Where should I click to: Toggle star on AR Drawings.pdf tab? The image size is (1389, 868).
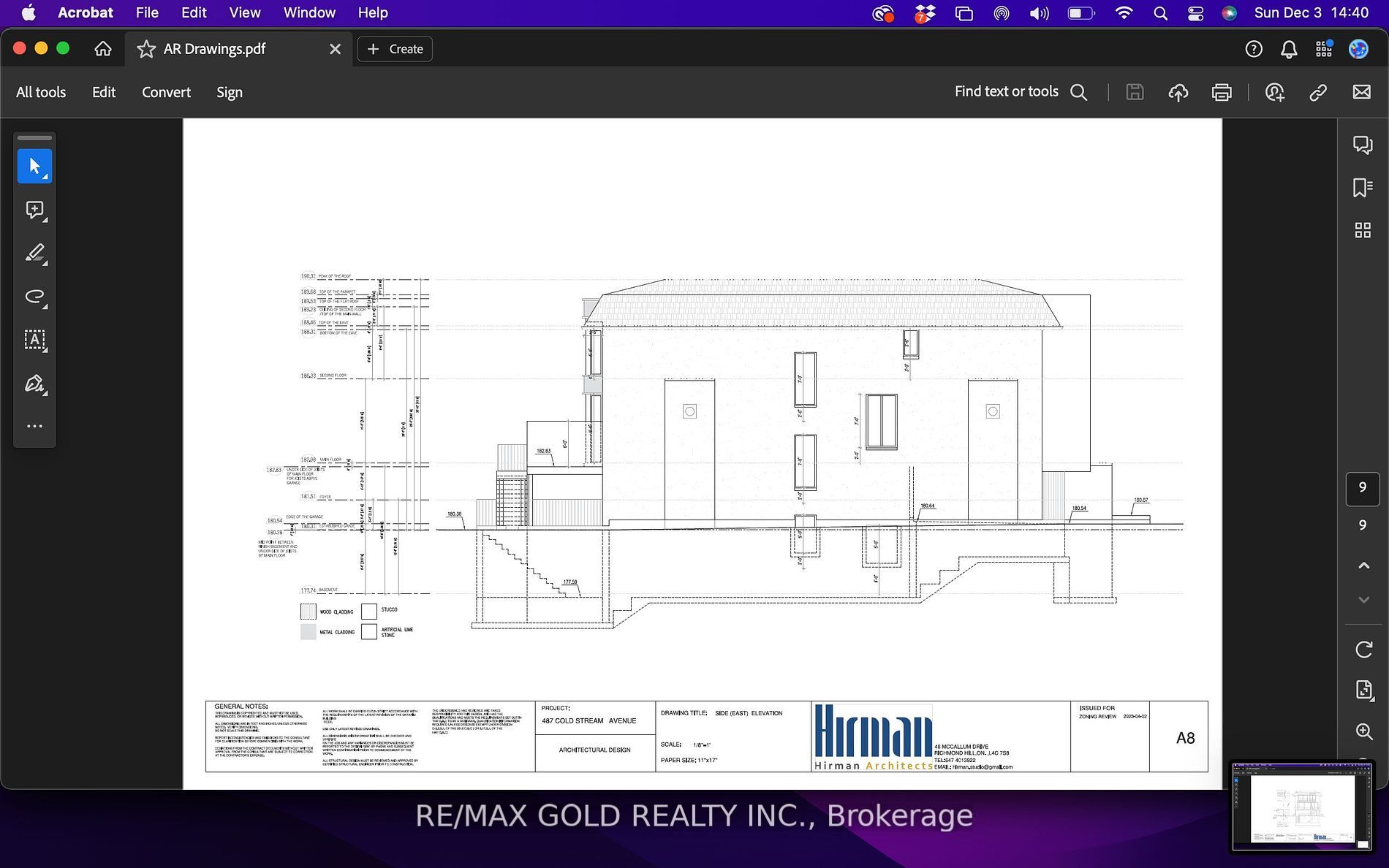[146, 49]
